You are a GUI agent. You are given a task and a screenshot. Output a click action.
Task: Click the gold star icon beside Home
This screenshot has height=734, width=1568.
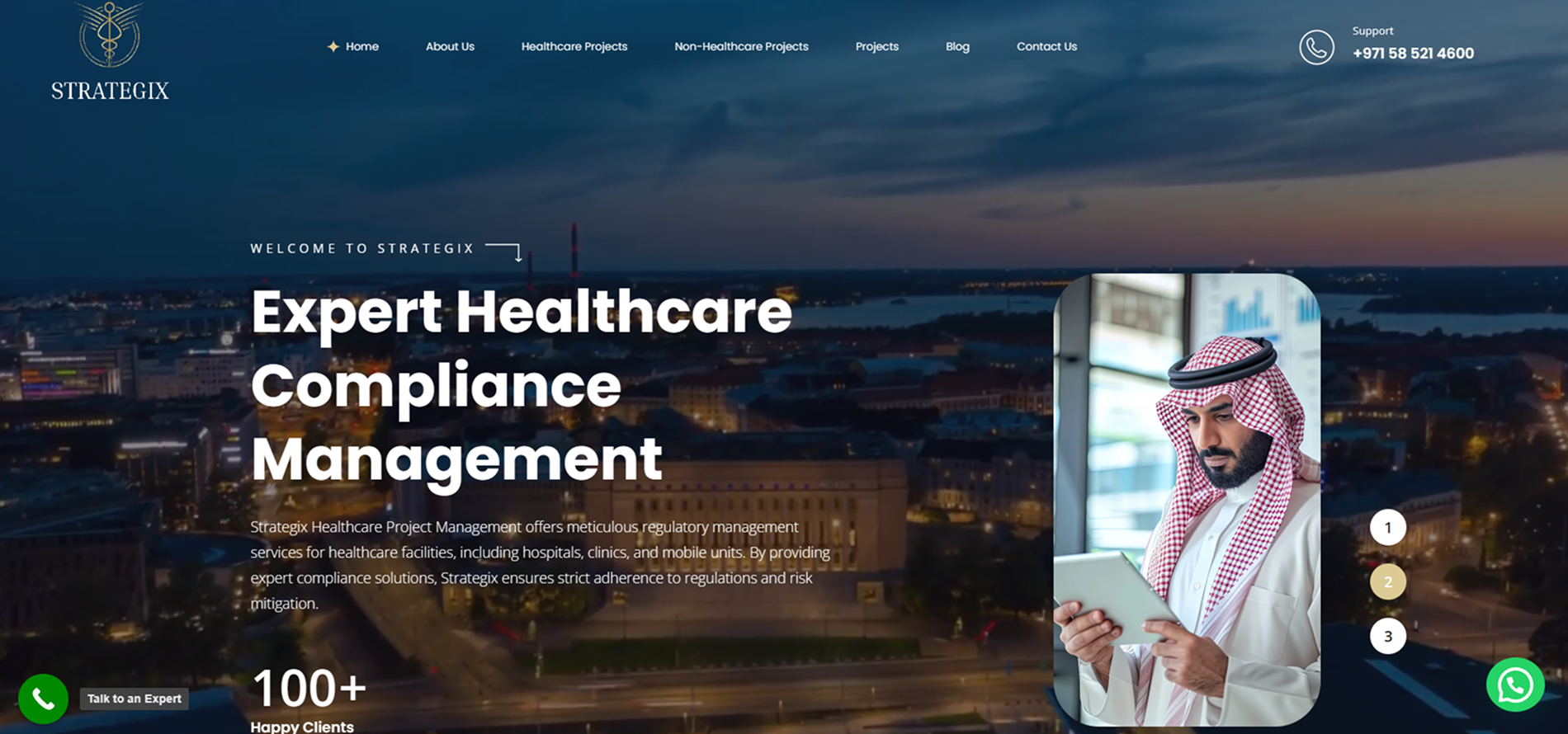point(333,47)
